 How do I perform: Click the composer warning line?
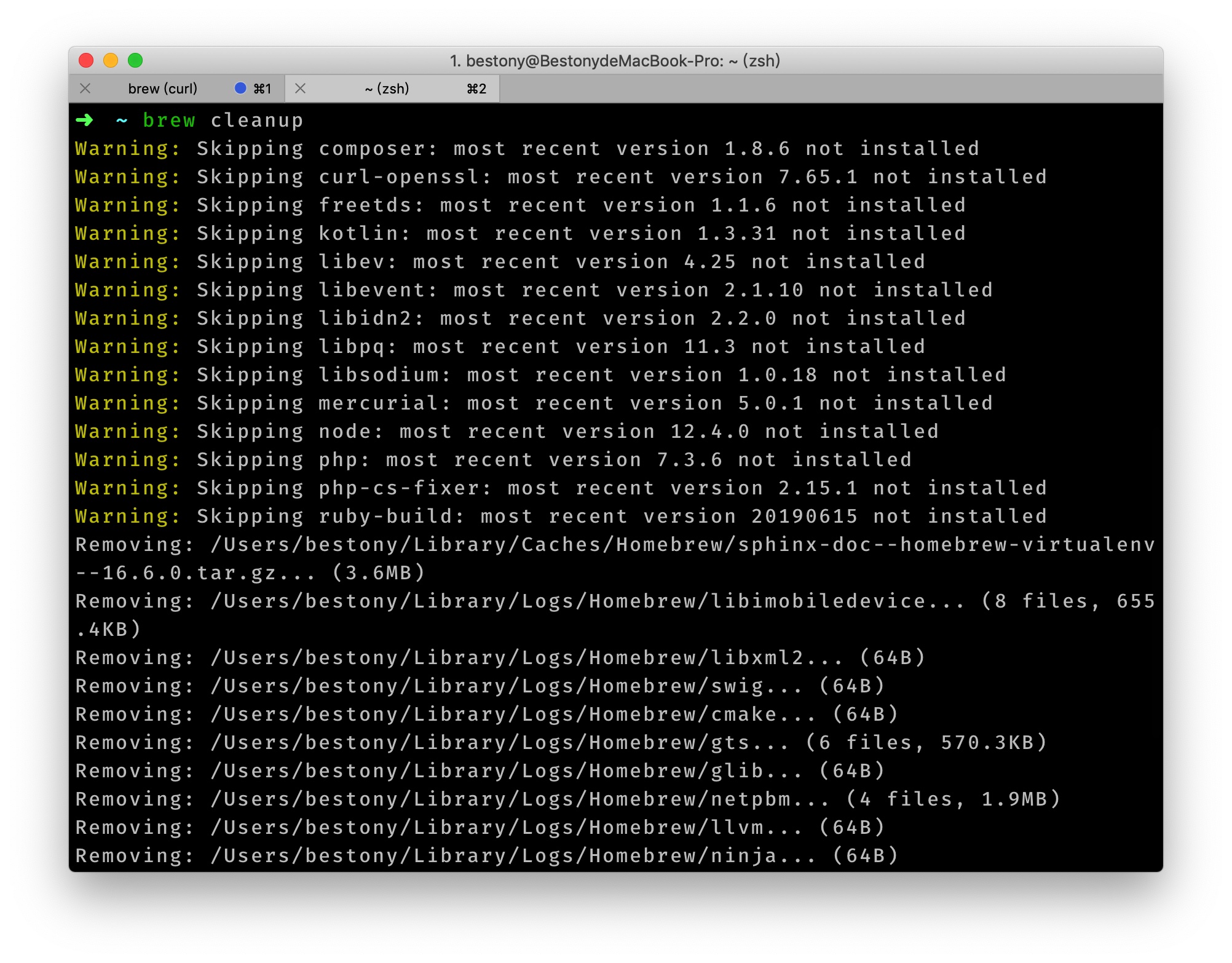tap(526, 148)
